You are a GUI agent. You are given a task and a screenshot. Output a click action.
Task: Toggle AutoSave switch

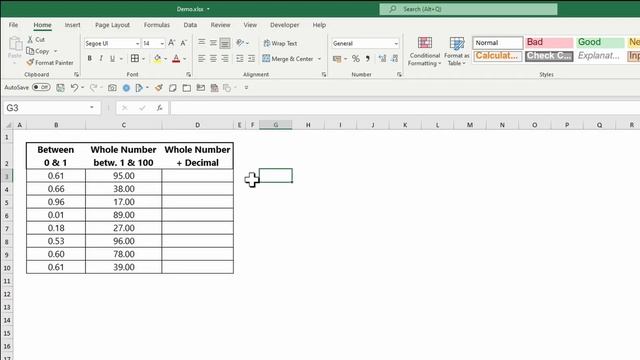pyautogui.click(x=41, y=87)
